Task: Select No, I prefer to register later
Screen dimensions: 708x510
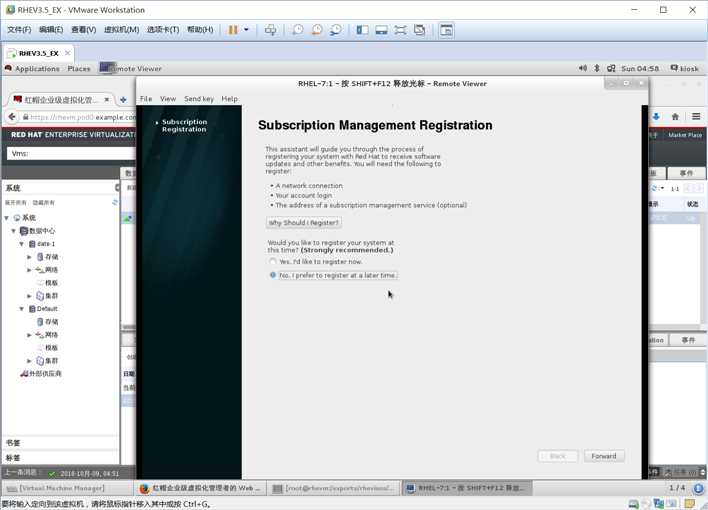Action: [x=273, y=275]
